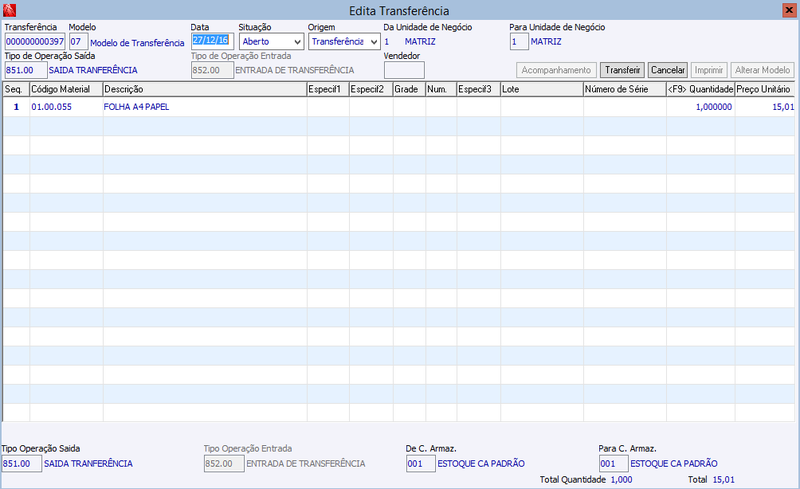Click the Grade column header
This screenshot has height=489, width=800.
click(409, 89)
